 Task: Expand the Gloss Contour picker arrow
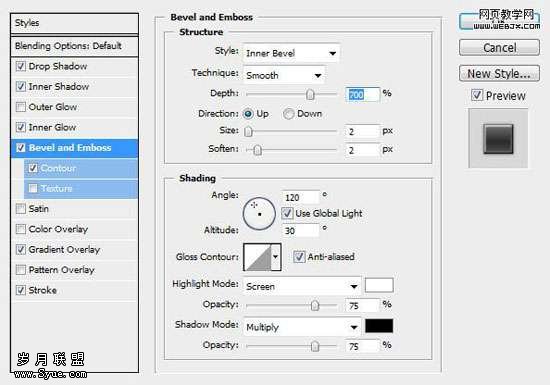[x=276, y=257]
